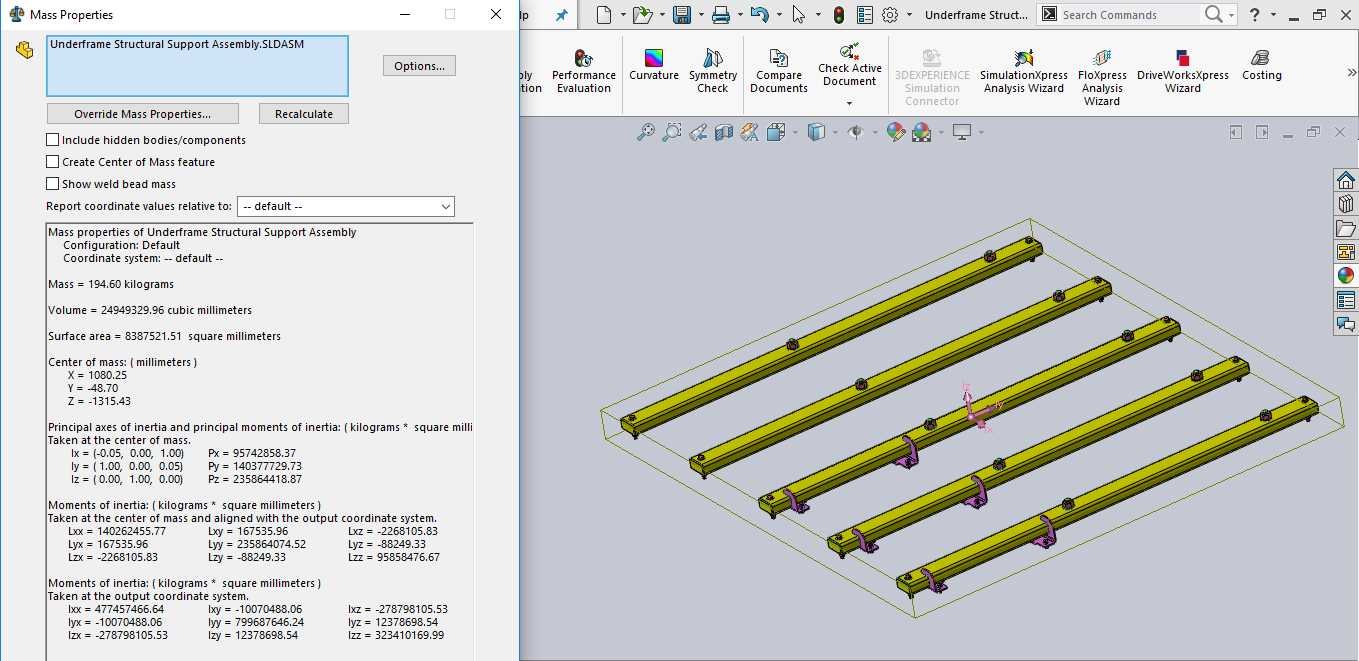Image resolution: width=1359 pixels, height=661 pixels.
Task: Expand the Undo dropdown arrow
Action: coord(778,15)
